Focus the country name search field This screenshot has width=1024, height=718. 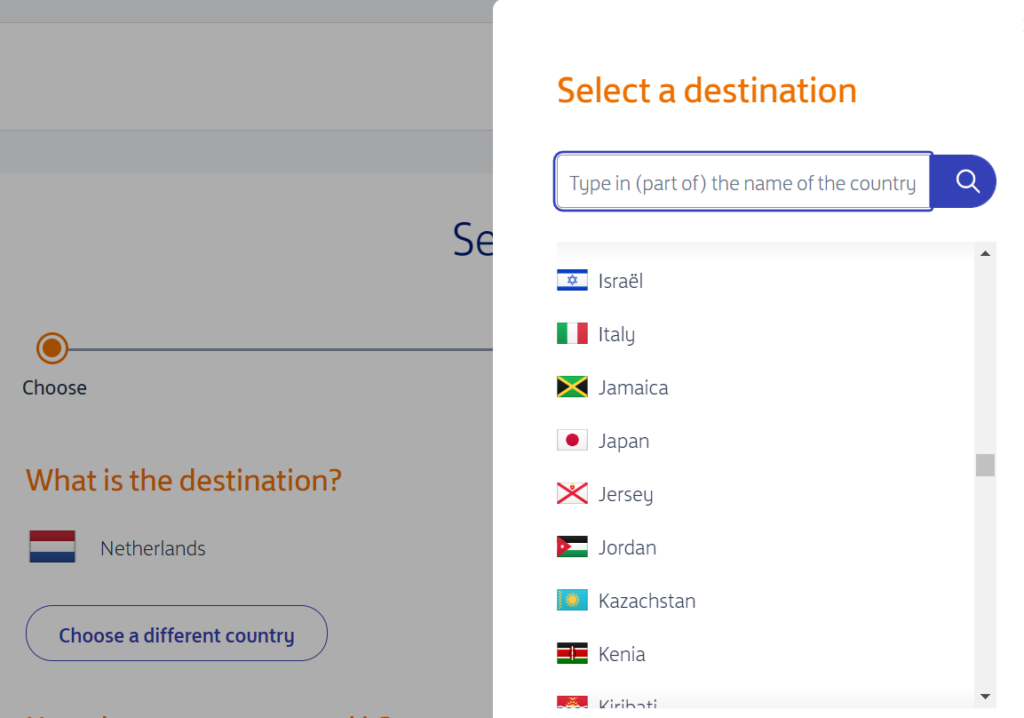click(743, 182)
